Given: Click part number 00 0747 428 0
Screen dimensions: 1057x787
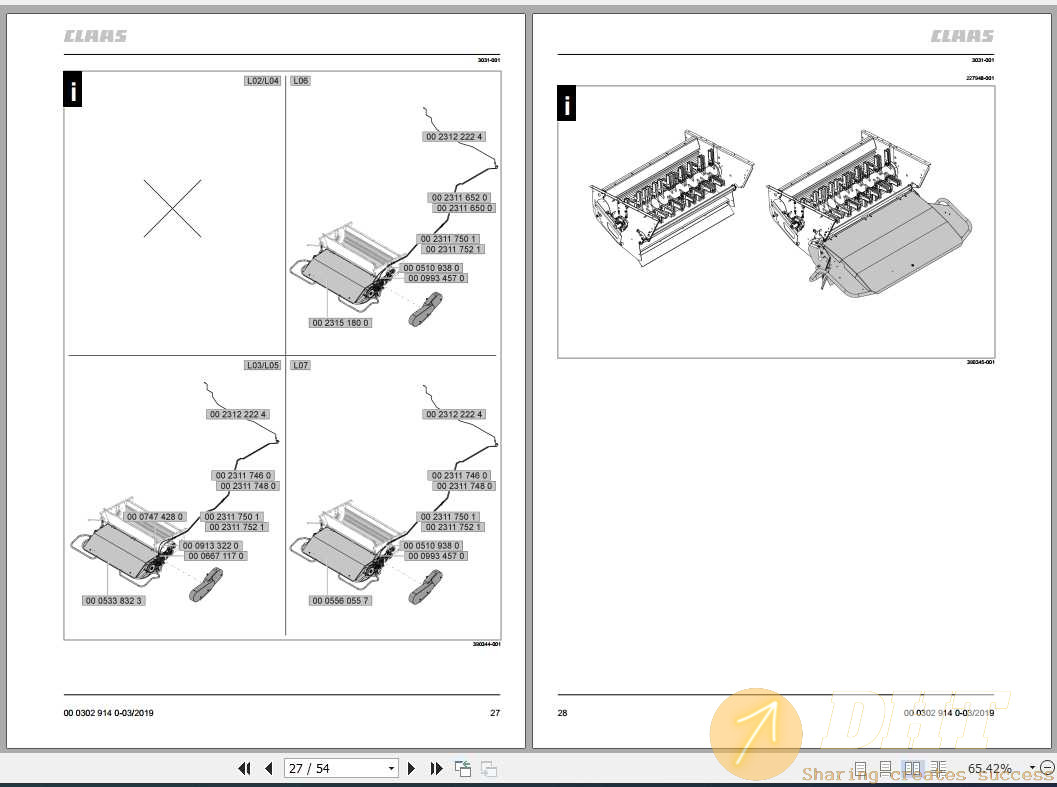Looking at the screenshot, I should point(155,517).
